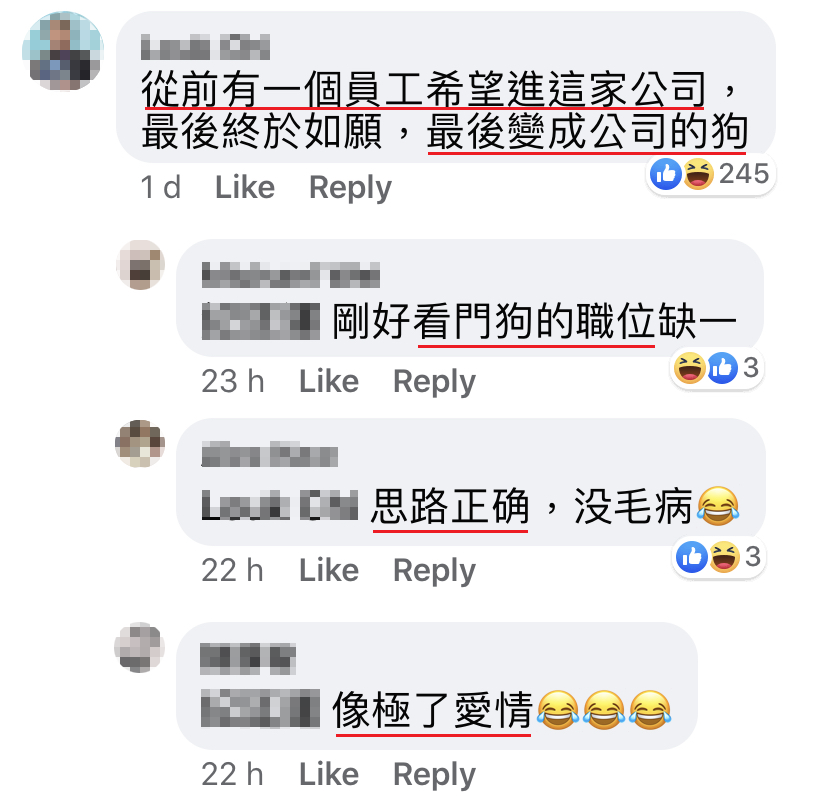Like the top comment posted 1 d ago
This screenshot has height=797, width=828.
[x=245, y=187]
